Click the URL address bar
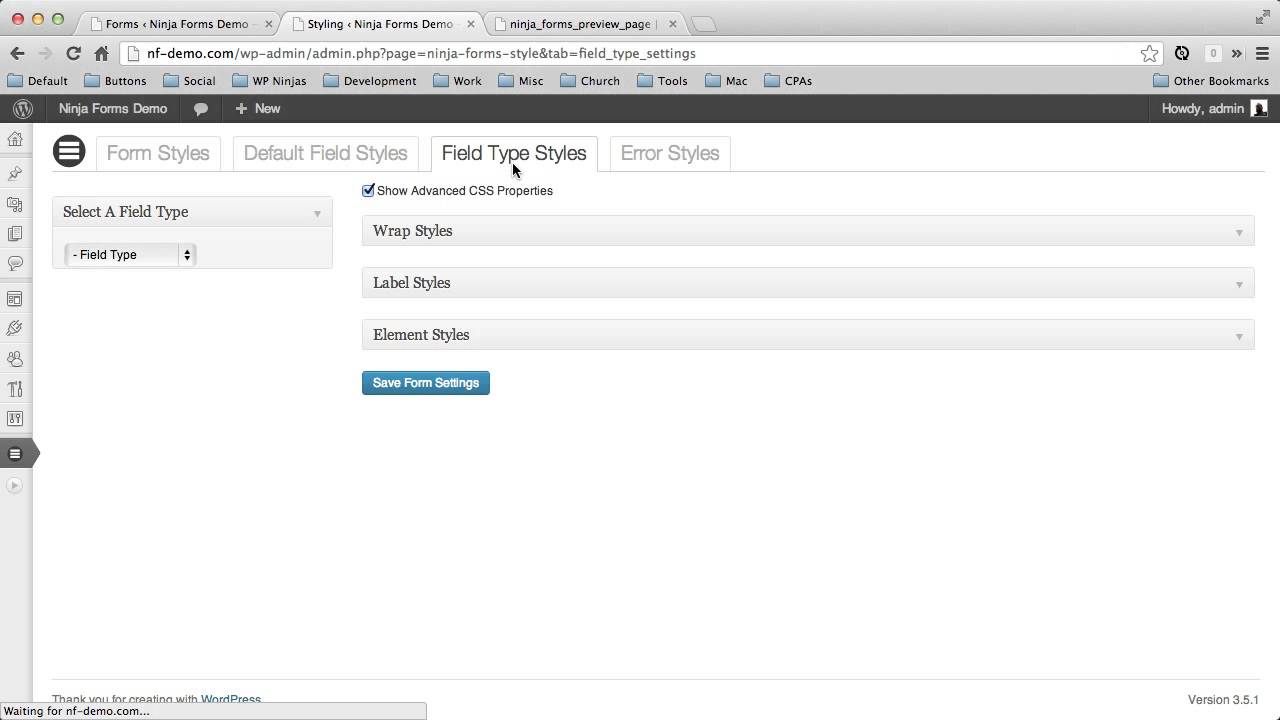The image size is (1280, 720). pyautogui.click(x=640, y=54)
